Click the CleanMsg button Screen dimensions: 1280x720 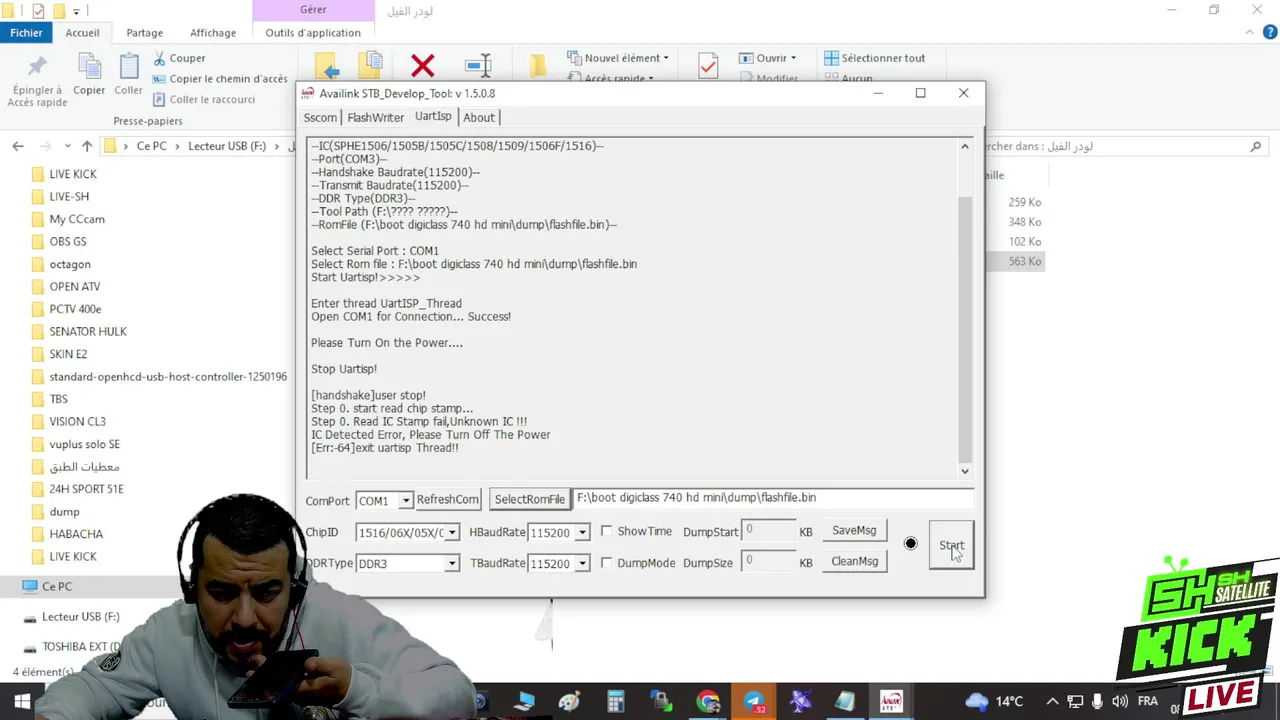[854, 561]
